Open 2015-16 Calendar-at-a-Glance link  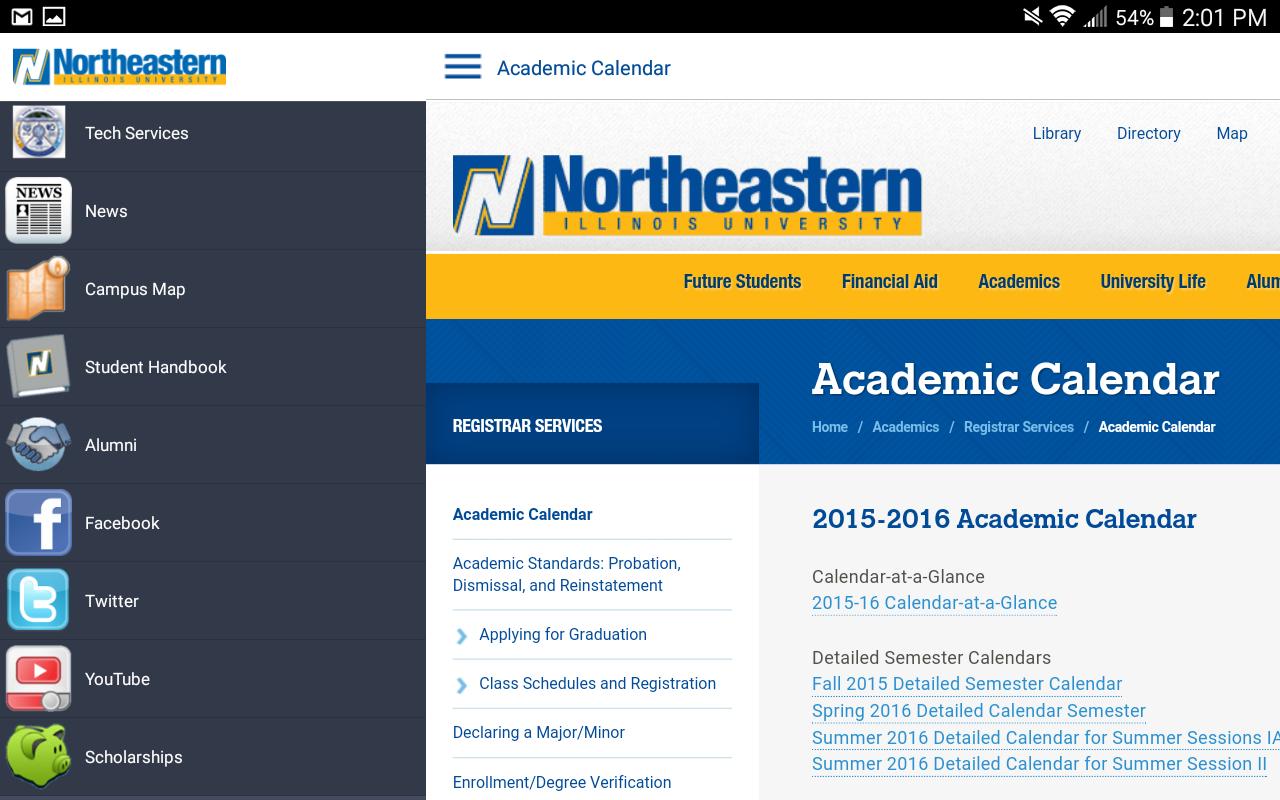tap(934, 603)
